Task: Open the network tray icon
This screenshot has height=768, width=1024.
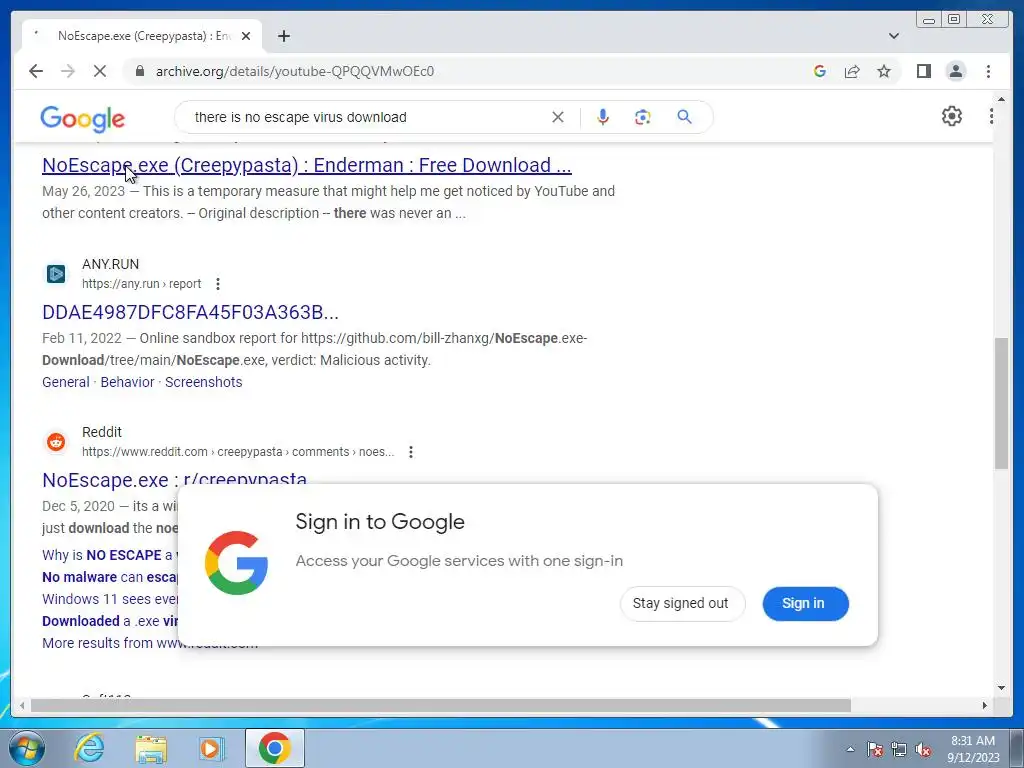Action: point(899,749)
